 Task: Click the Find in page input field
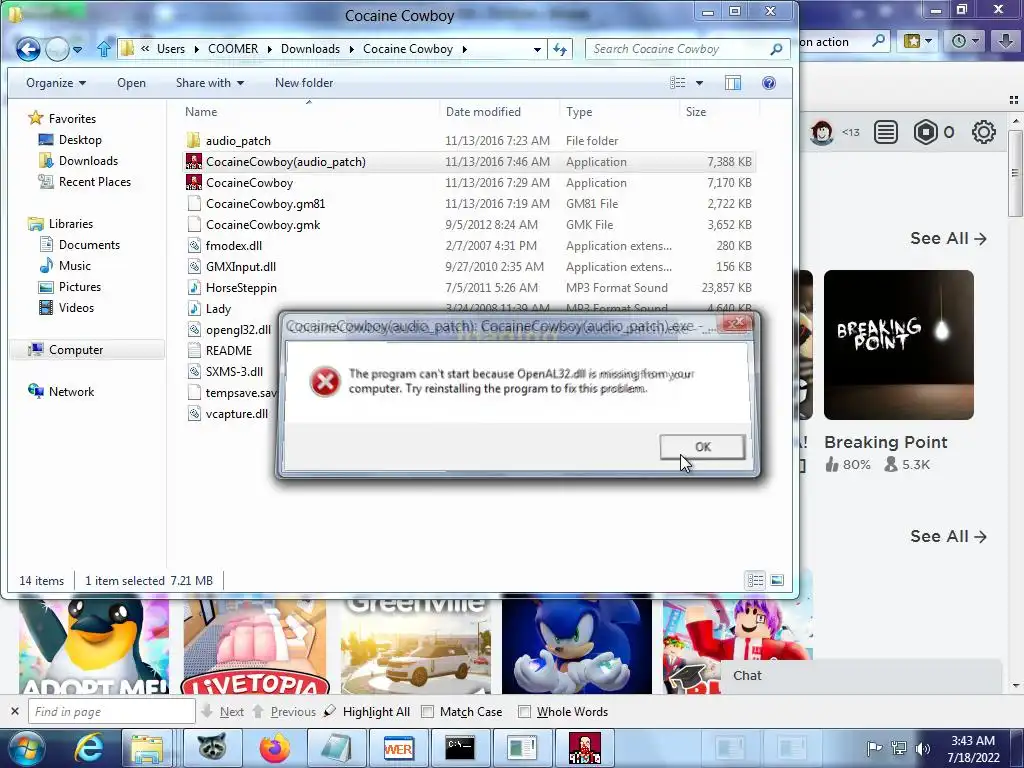112,712
